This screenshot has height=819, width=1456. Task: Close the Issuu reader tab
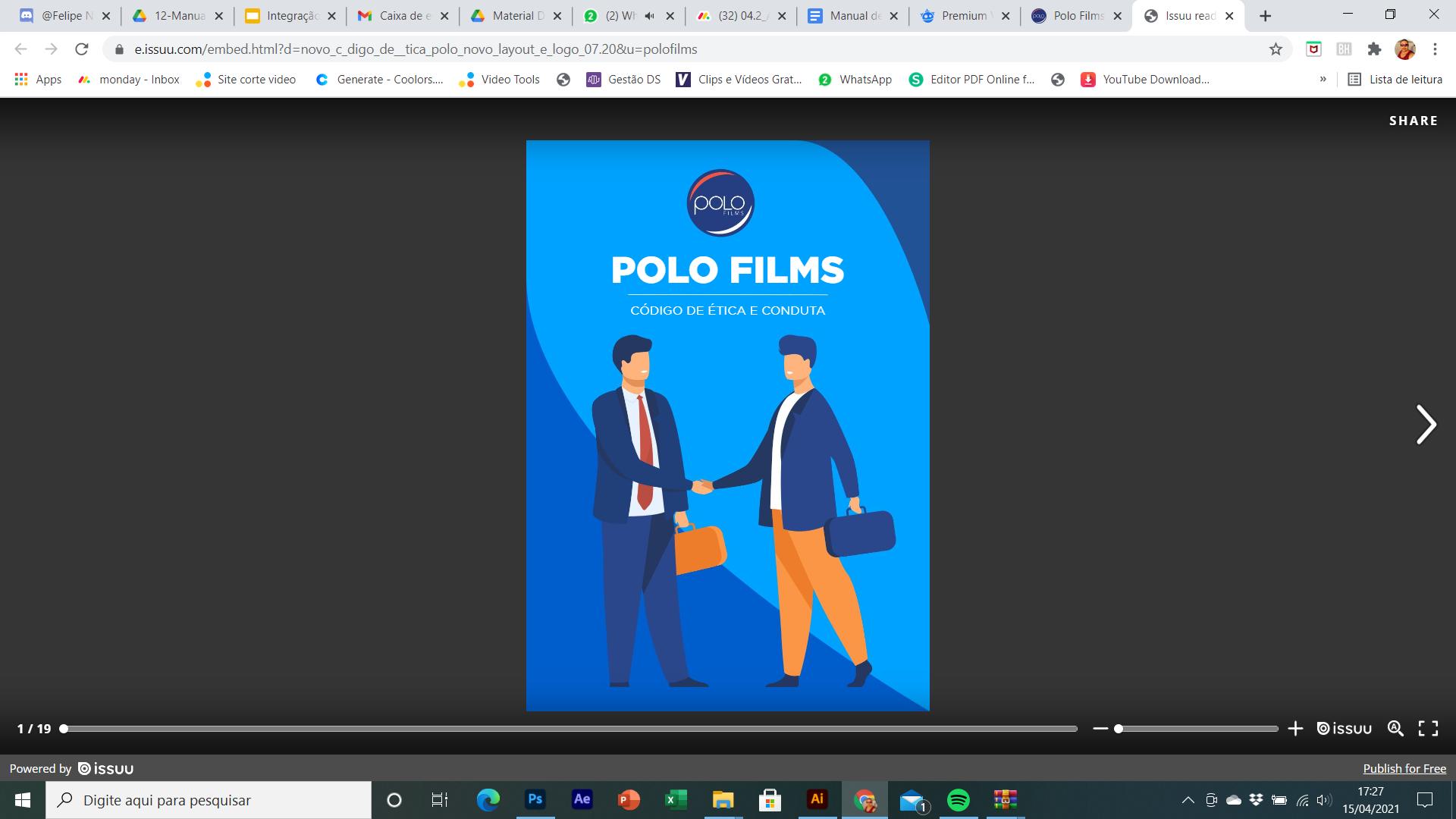click(x=1229, y=16)
